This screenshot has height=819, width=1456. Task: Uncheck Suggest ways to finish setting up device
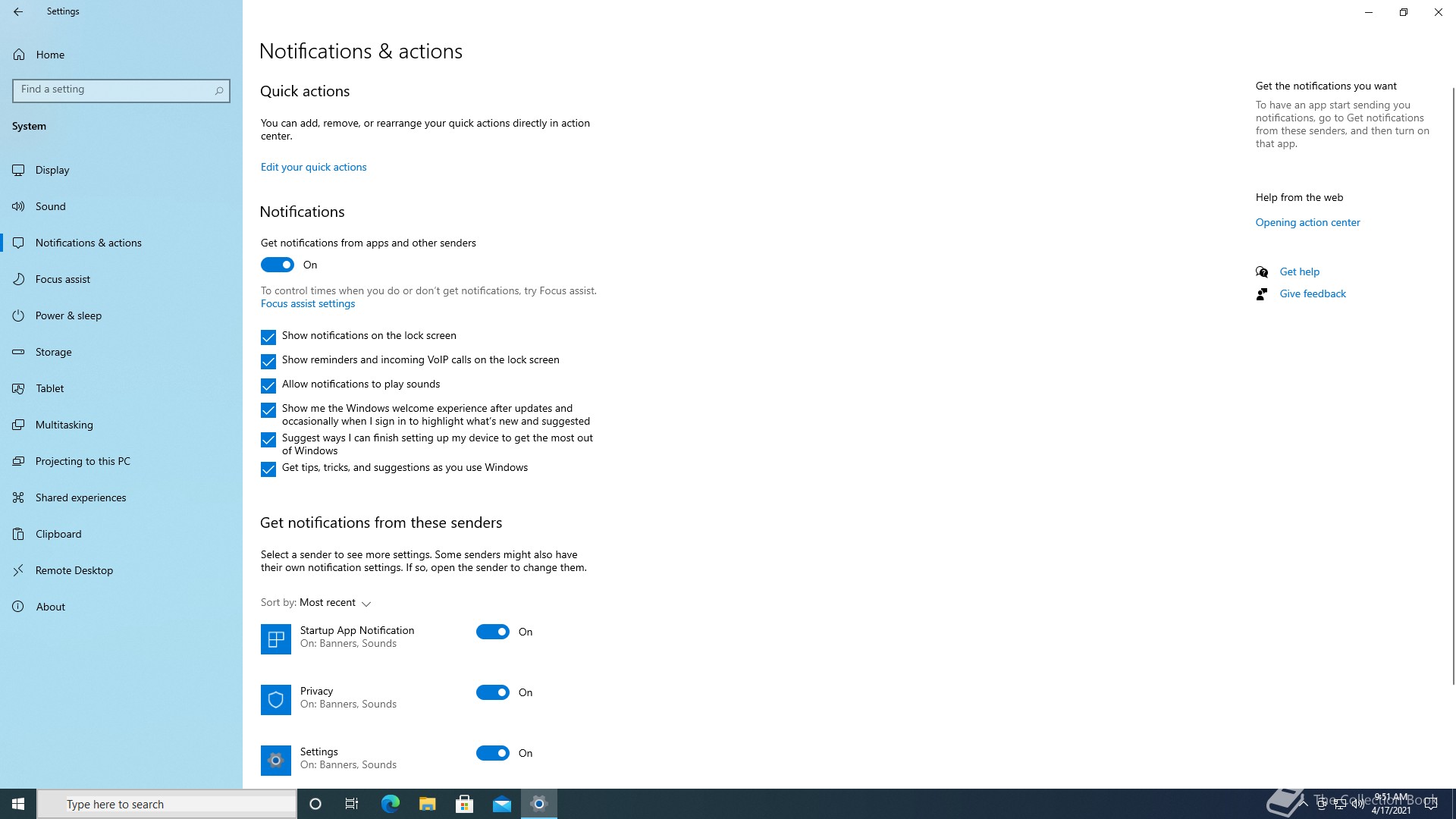(268, 440)
